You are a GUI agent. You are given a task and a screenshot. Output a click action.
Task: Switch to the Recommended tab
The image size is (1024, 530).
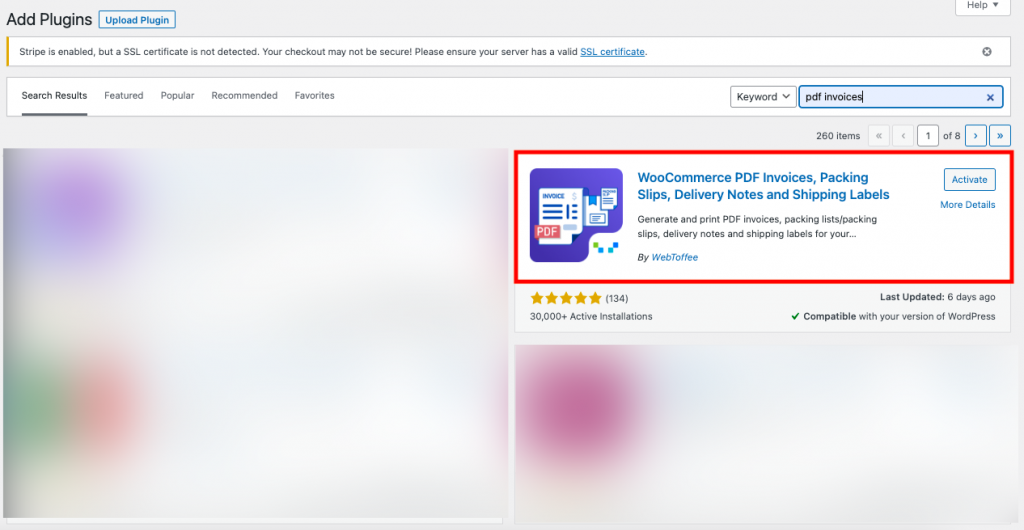(244, 96)
